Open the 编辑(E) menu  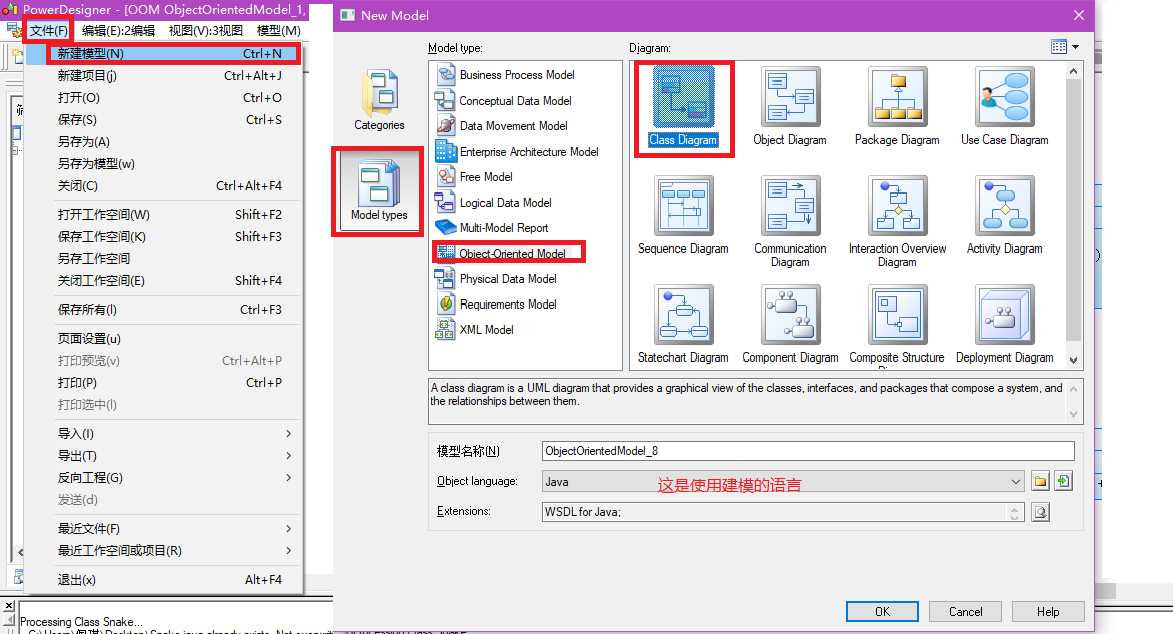point(118,31)
